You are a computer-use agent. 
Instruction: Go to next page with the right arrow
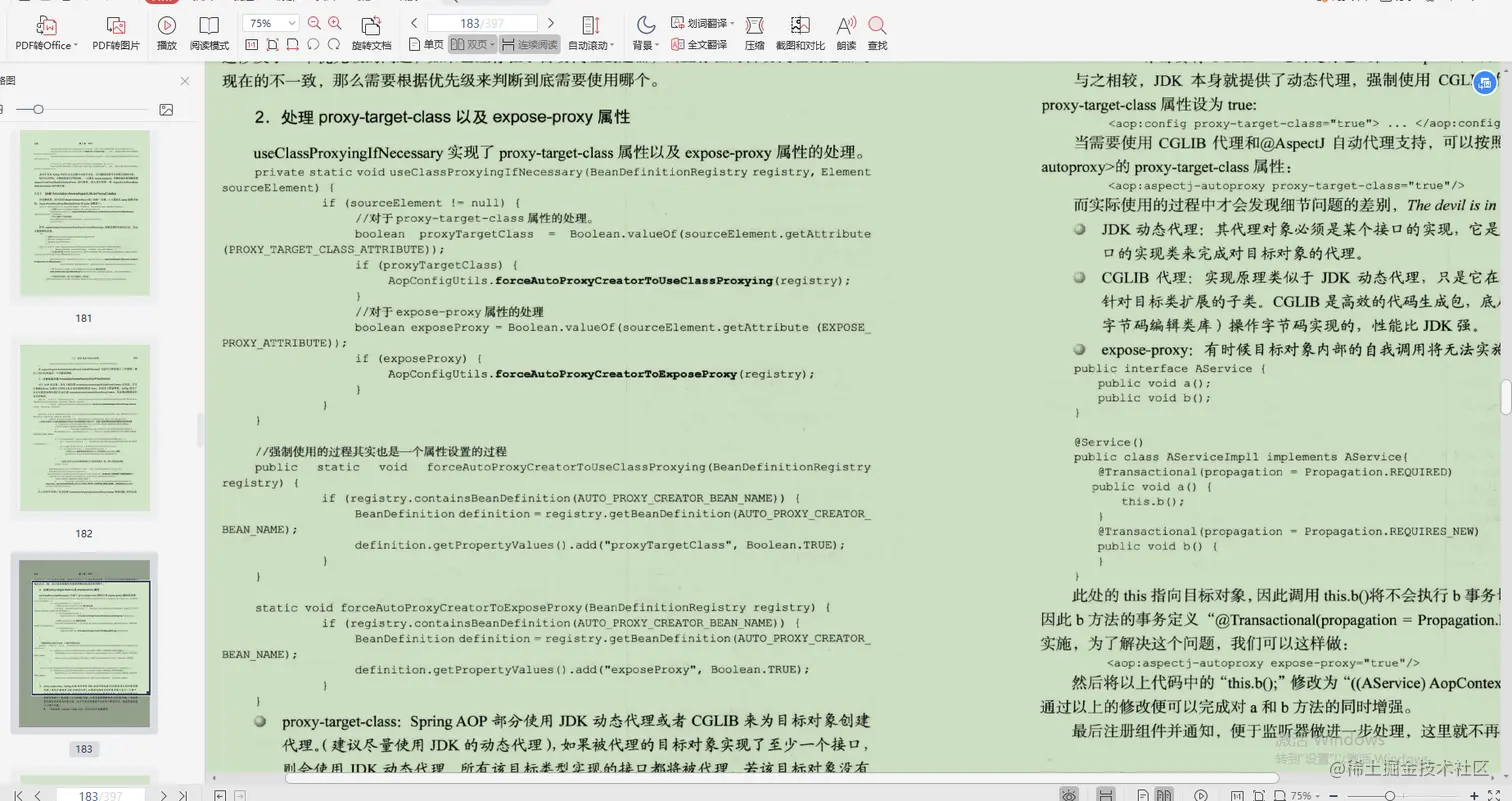tap(551, 22)
